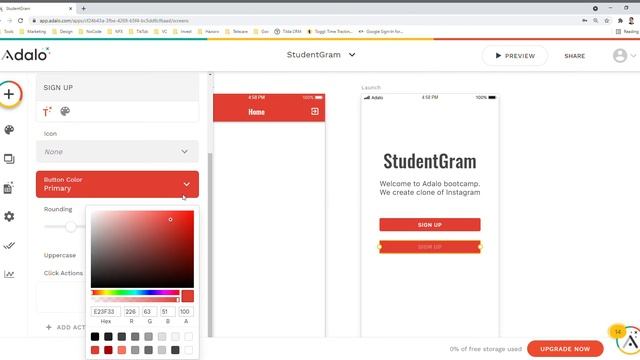Open the Design bookmarks folder

(62, 31)
